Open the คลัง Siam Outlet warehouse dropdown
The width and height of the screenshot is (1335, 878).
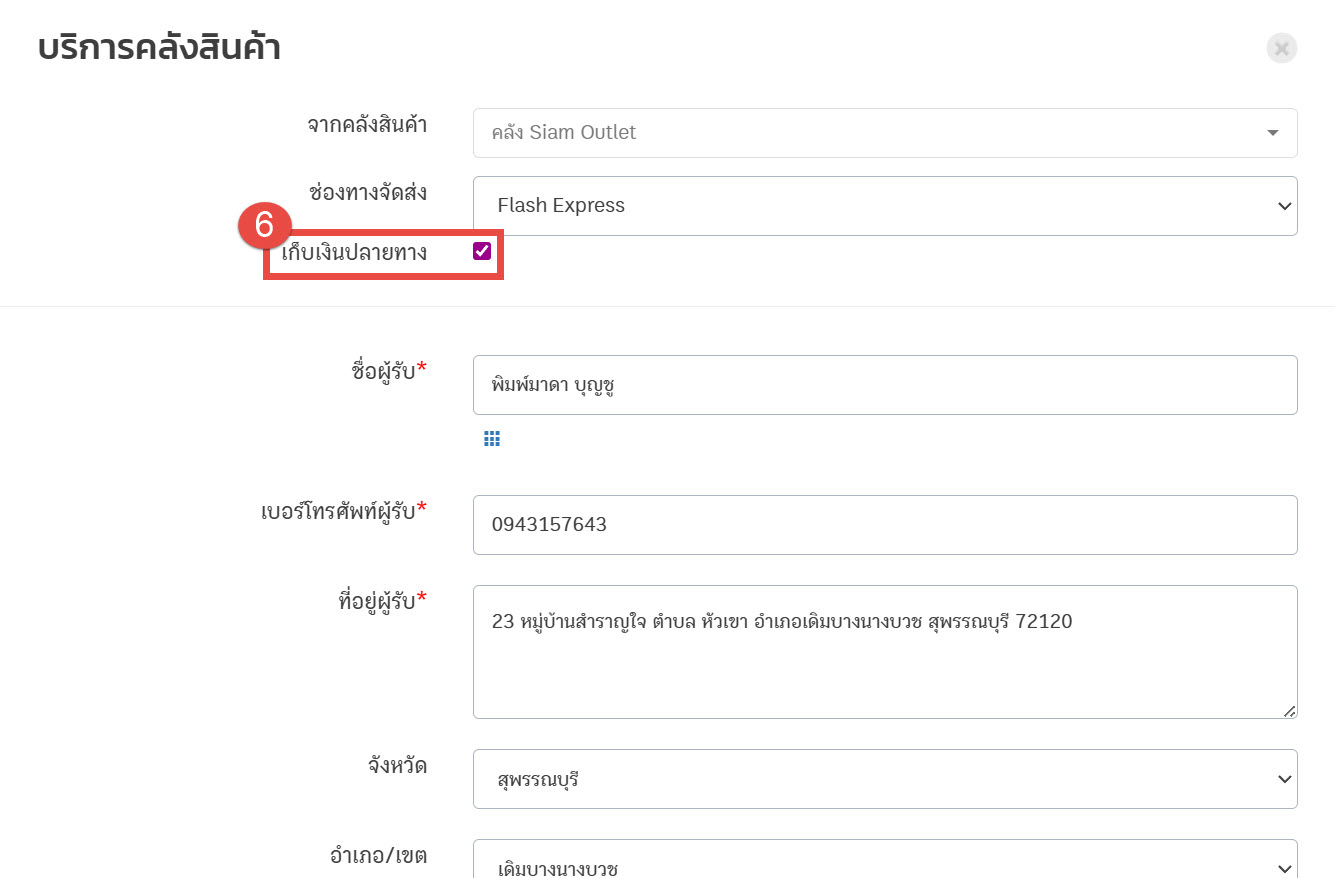[x=884, y=133]
